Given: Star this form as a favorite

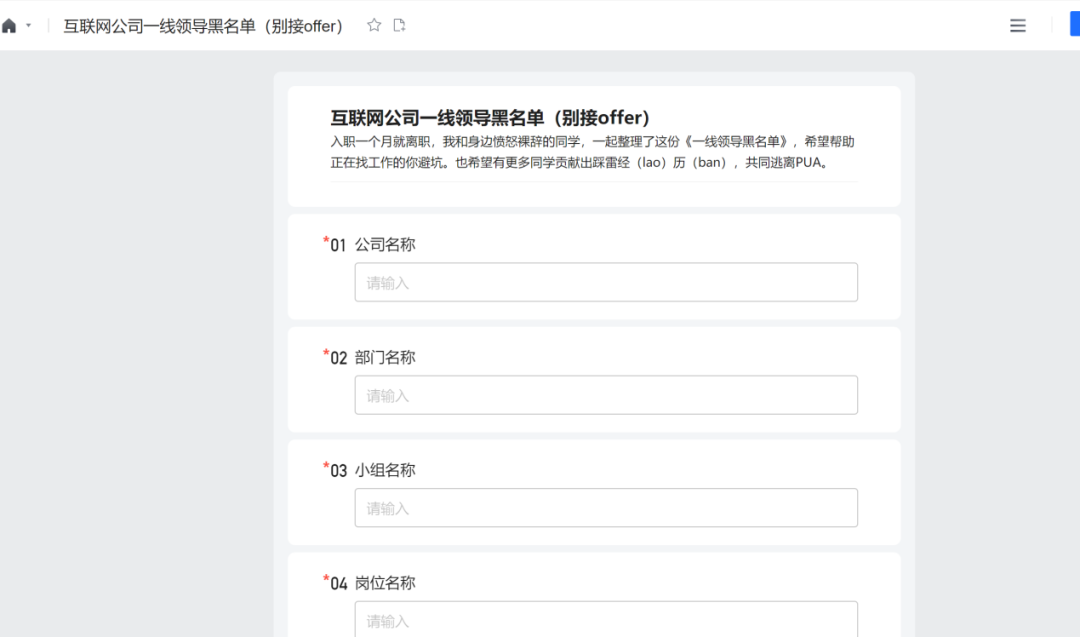Looking at the screenshot, I should (x=374, y=25).
